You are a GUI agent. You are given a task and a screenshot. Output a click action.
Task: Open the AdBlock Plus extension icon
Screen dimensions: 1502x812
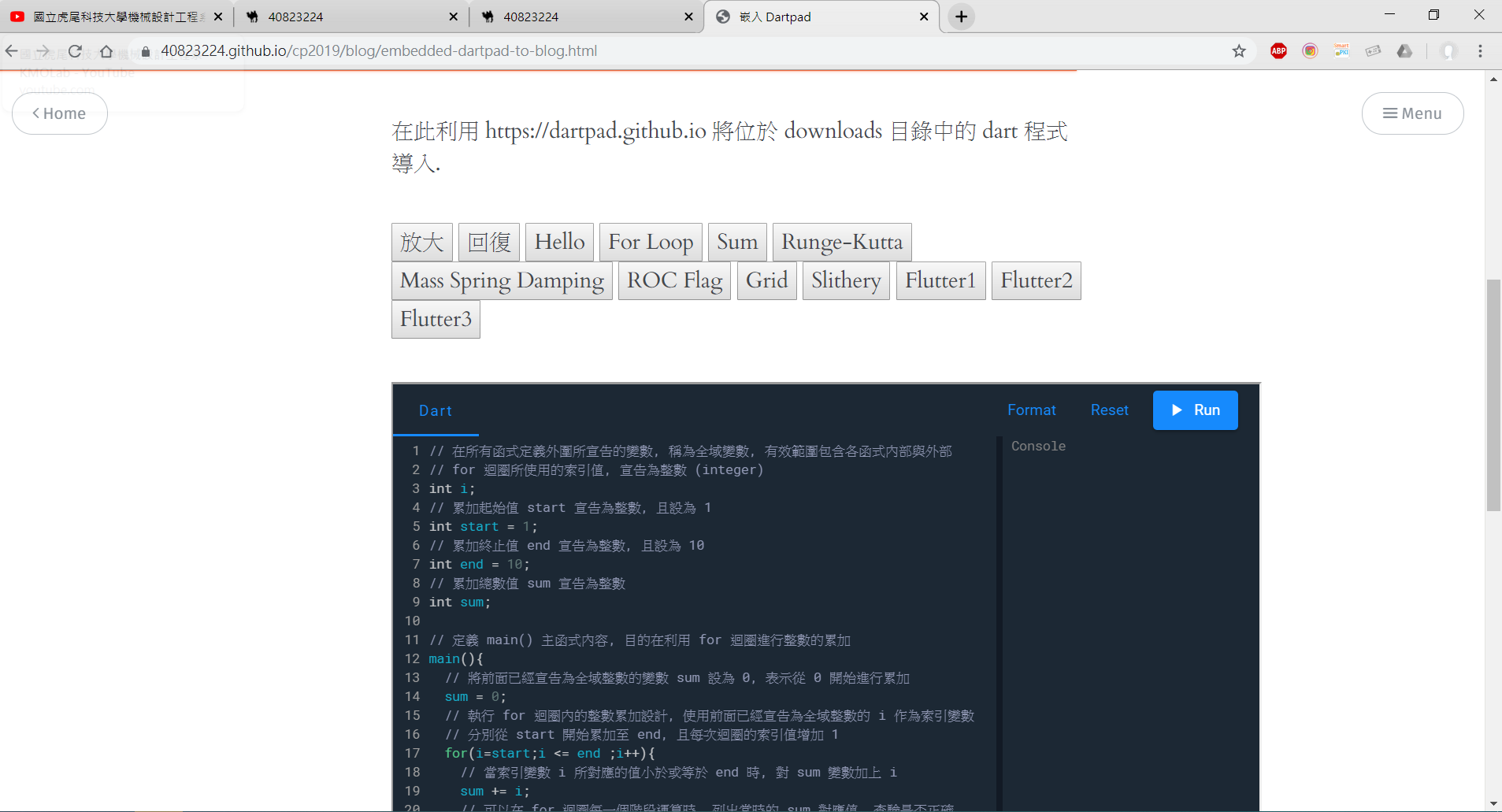pos(1278,51)
